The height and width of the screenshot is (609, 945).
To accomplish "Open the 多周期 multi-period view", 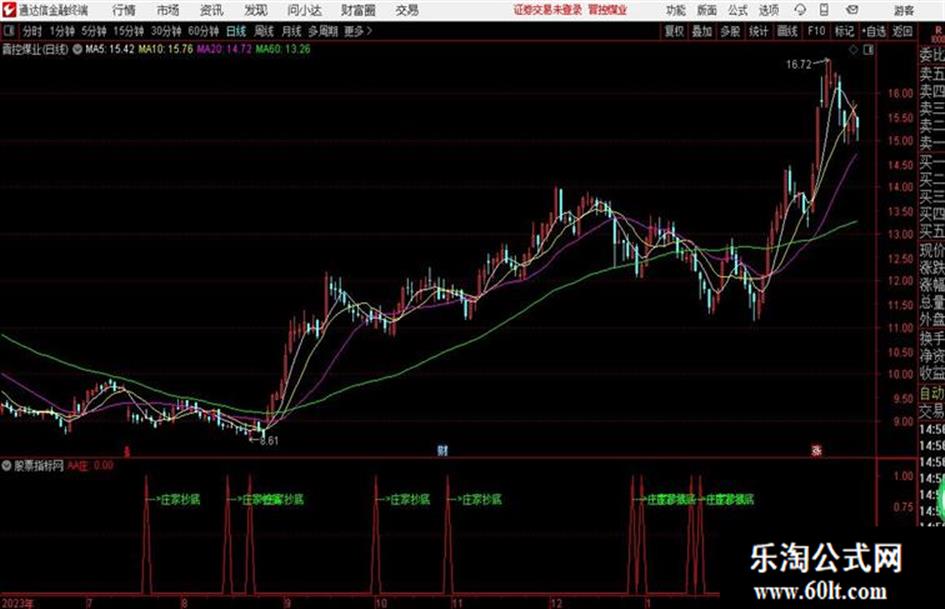I will 323,31.
